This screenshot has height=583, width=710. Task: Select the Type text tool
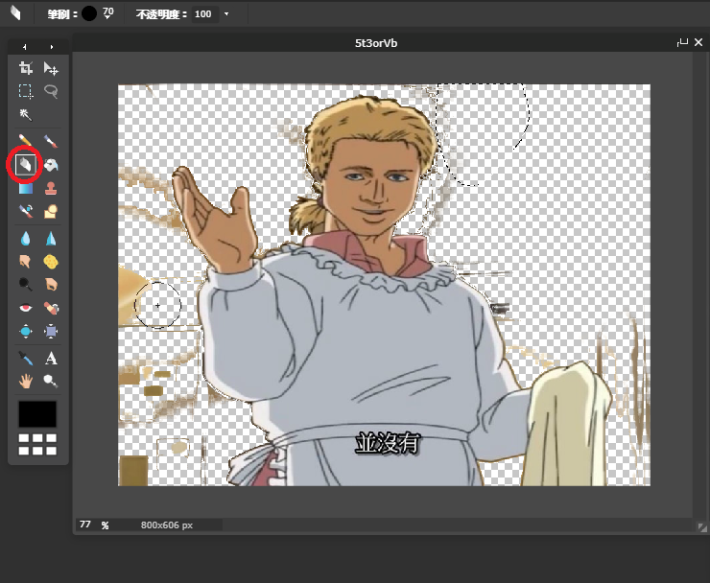pos(51,358)
